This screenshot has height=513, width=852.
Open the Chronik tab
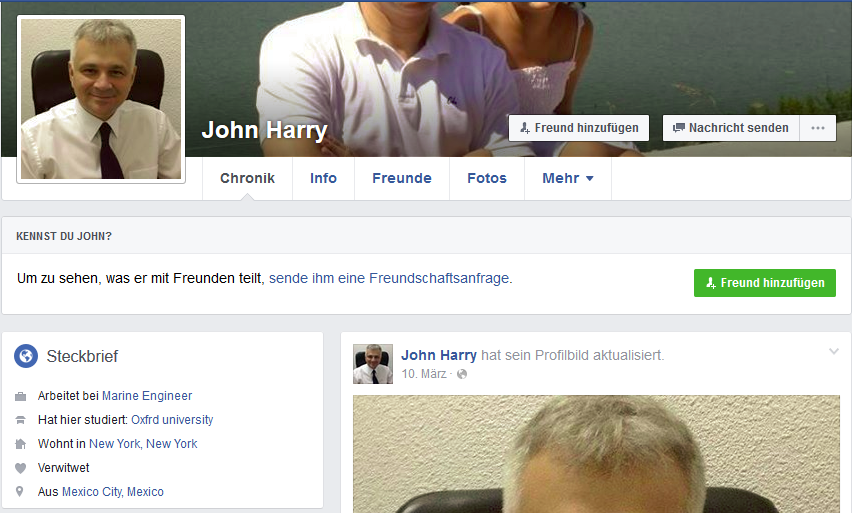coord(247,178)
